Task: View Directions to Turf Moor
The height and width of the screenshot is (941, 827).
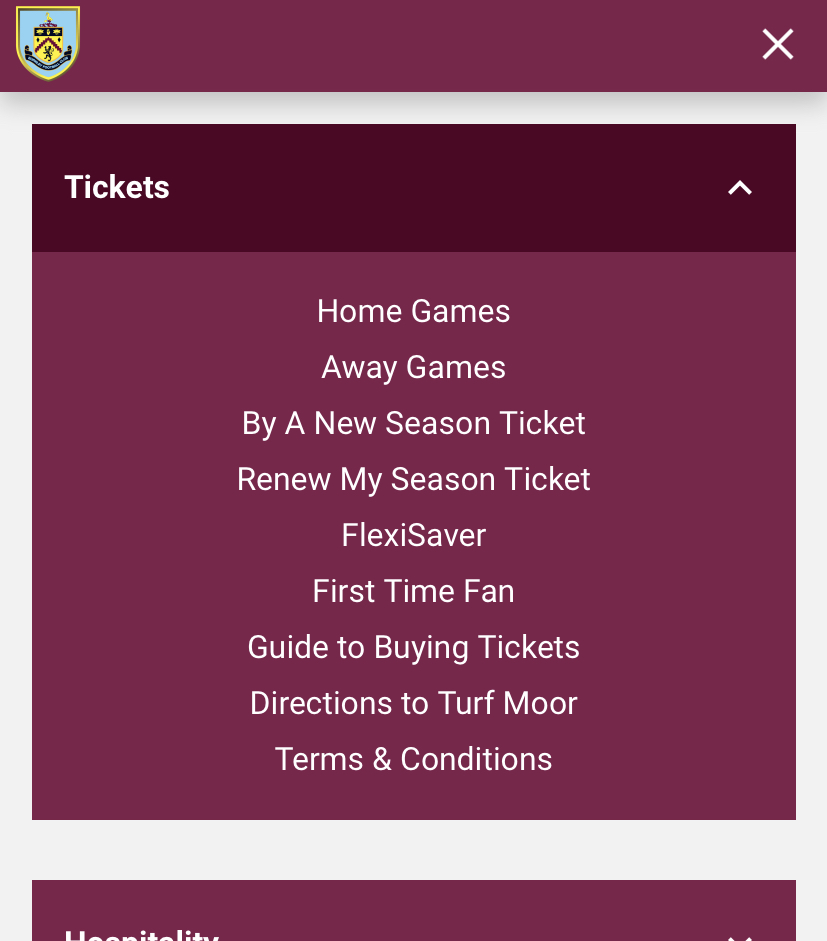Action: 414,703
